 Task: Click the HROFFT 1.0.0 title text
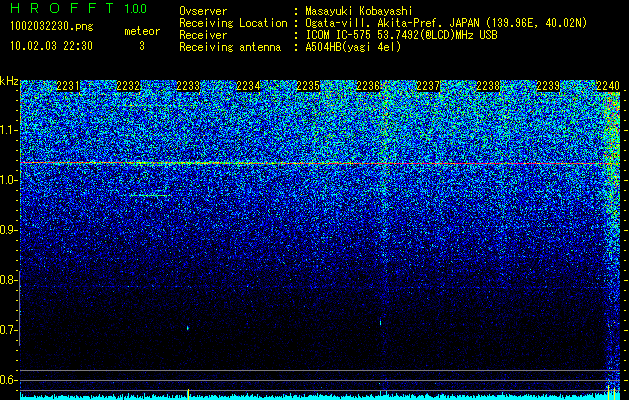point(79,8)
